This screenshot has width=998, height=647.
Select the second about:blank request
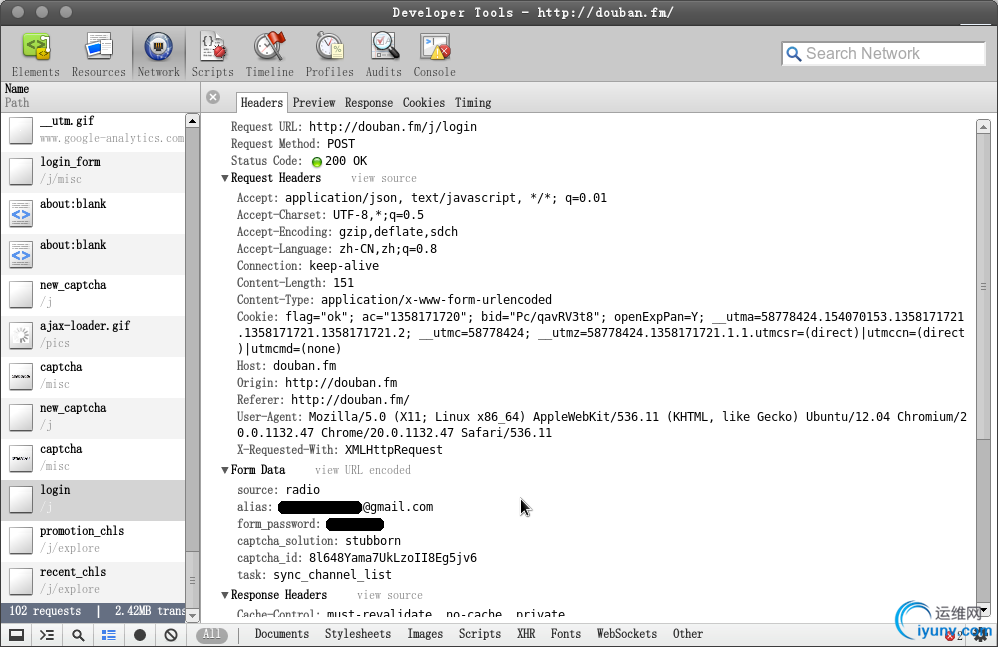coord(94,254)
